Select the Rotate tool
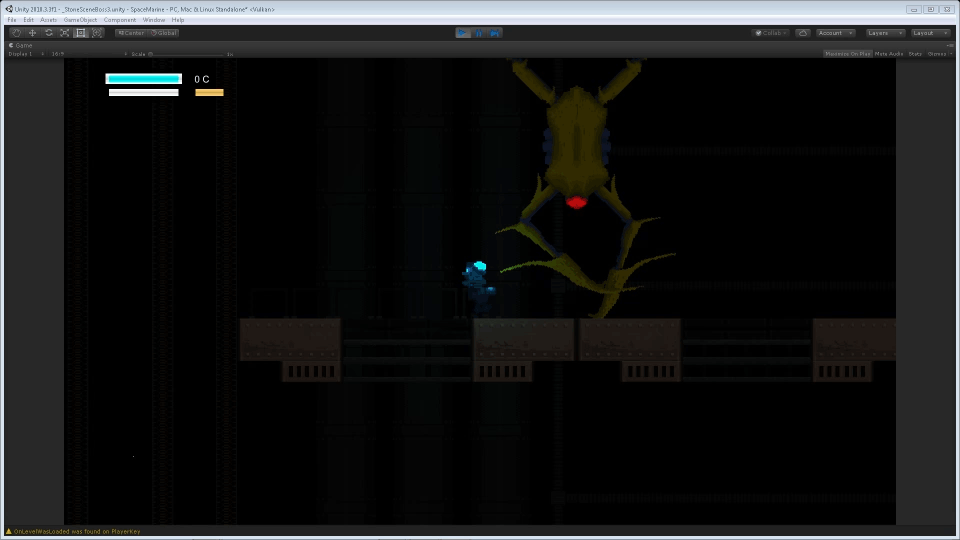 (x=48, y=33)
